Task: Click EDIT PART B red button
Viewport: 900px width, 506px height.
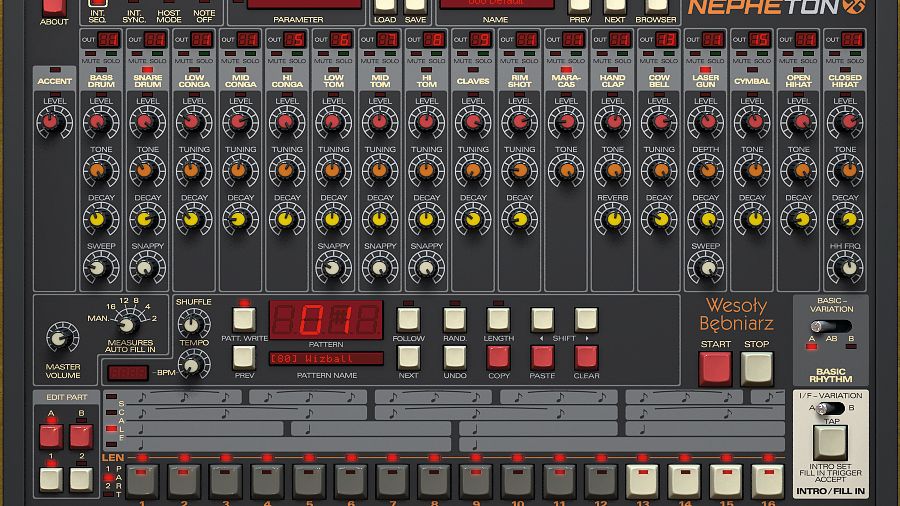Action: point(81,437)
